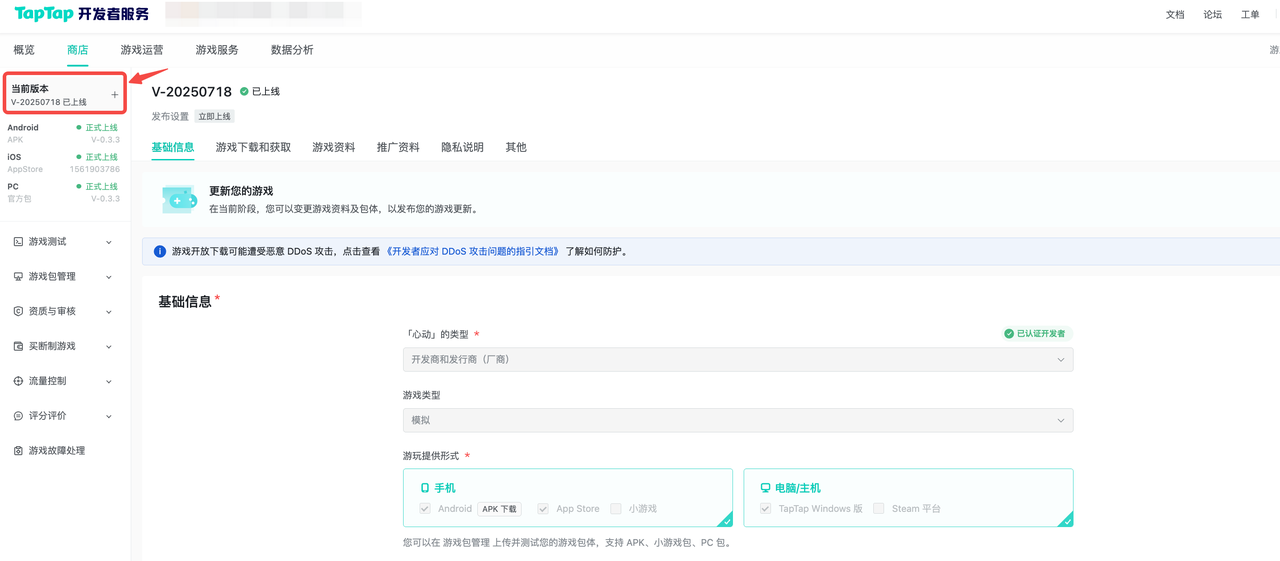Toggle the Android checkbox
1280x561 pixels.
[425, 509]
